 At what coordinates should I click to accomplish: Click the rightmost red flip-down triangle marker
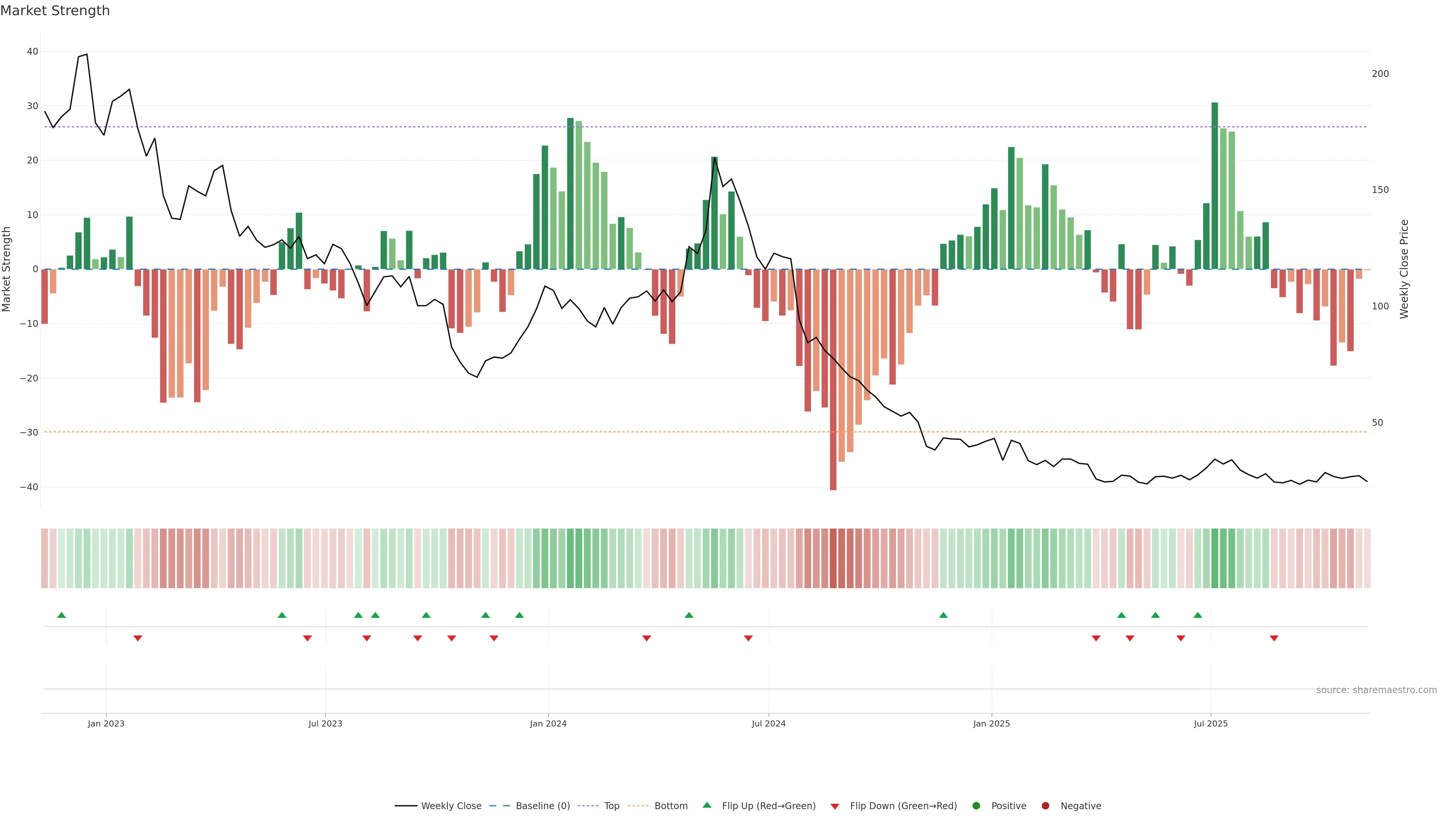pyautogui.click(x=1274, y=638)
